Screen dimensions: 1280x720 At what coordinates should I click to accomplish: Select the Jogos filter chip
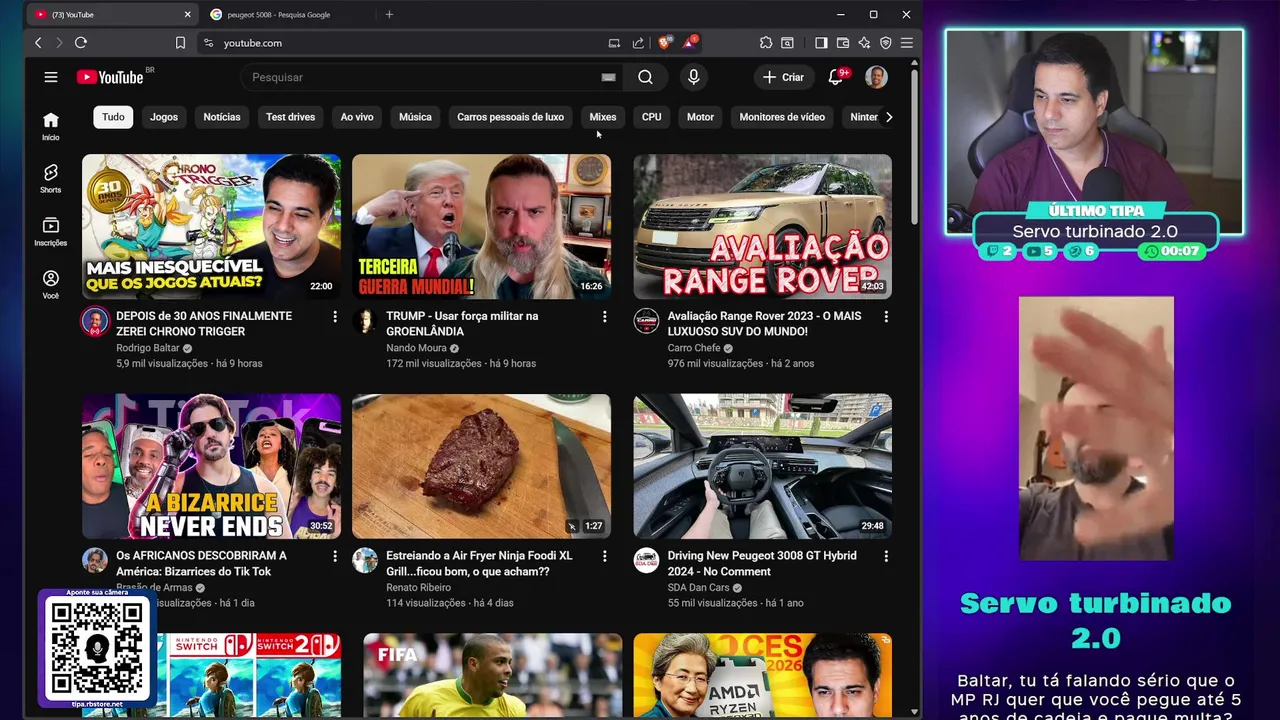pos(164,117)
